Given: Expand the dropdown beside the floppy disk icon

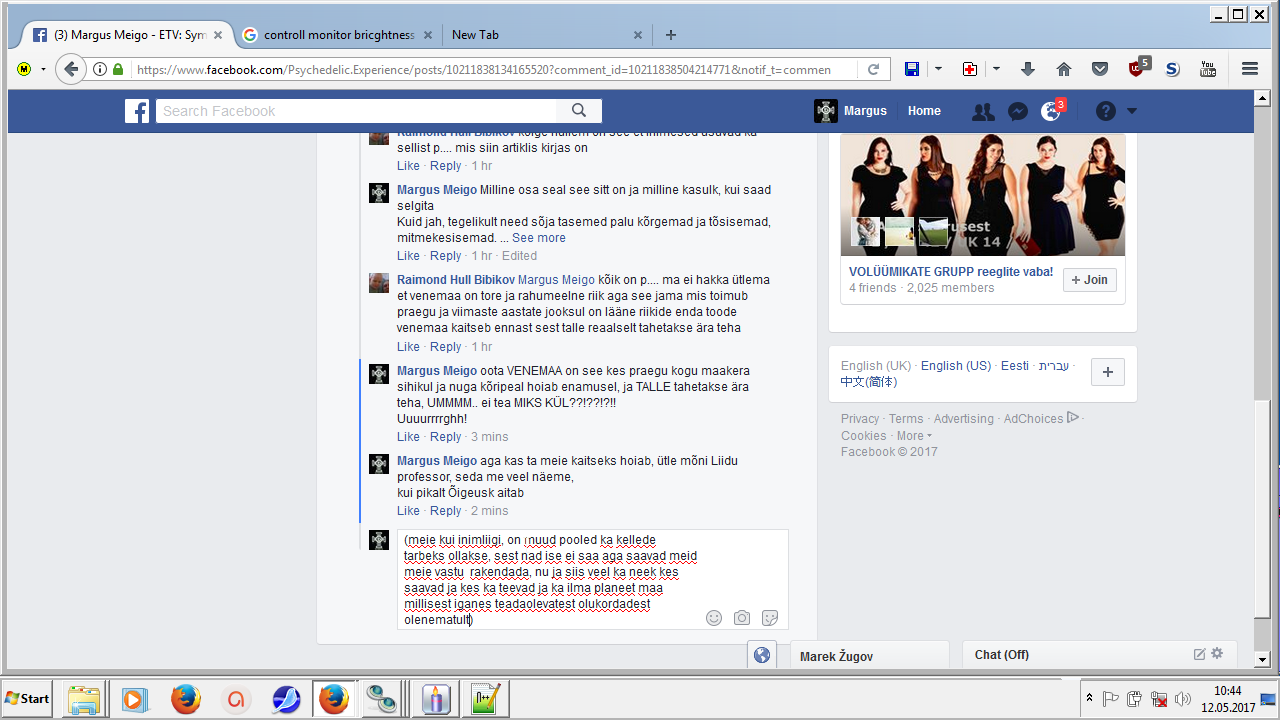Looking at the screenshot, I should pos(938,69).
